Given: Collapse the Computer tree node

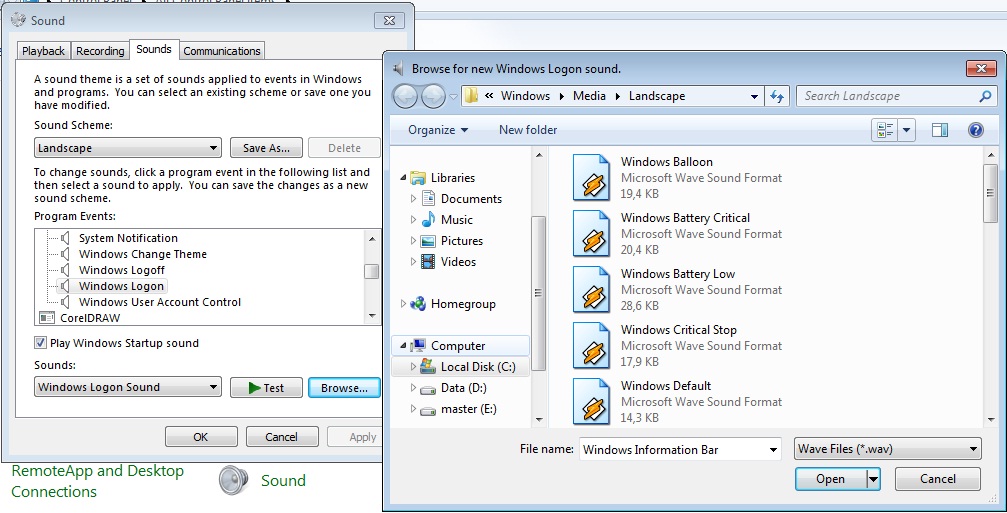Looking at the screenshot, I should (x=403, y=345).
